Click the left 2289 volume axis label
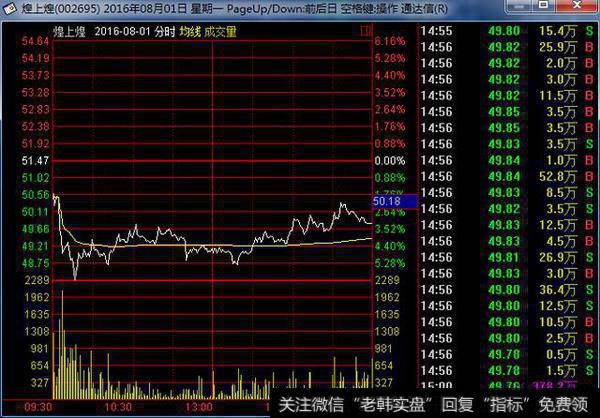Viewport: 600px width, 418px height. click(38, 280)
